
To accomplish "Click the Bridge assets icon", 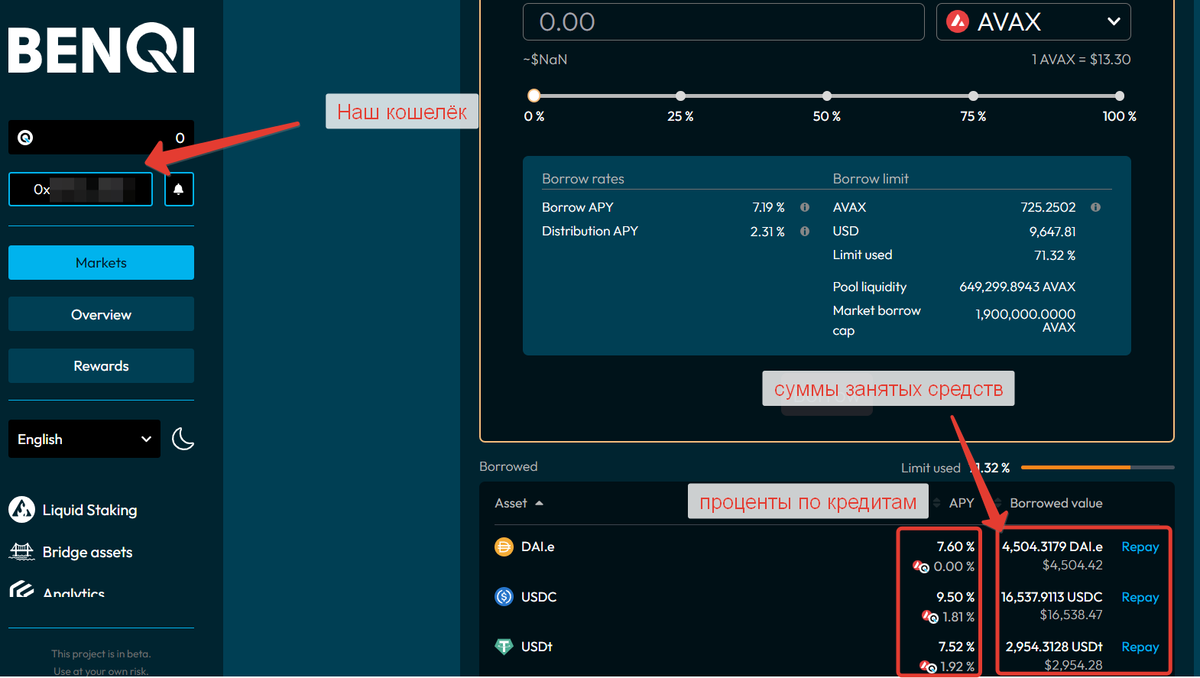I will coord(22,552).
